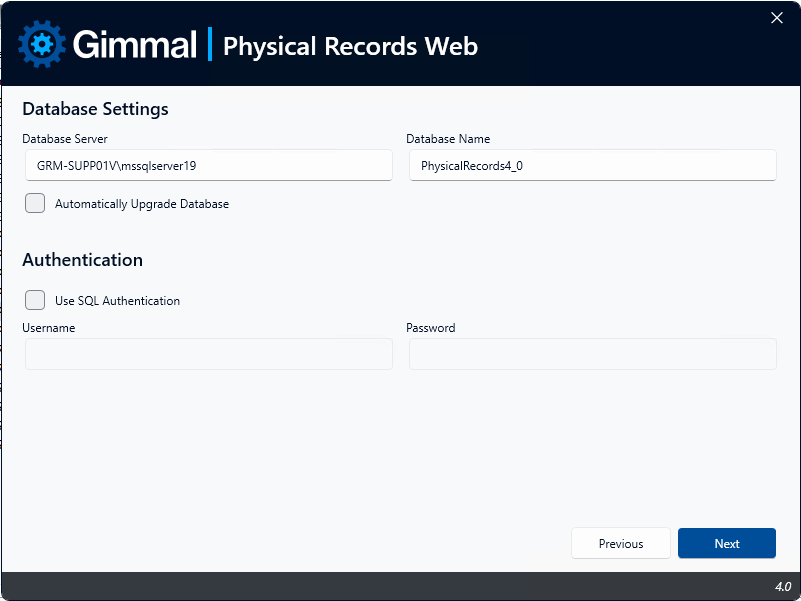Click the Database Server label
801x601 pixels.
pyautogui.click(x=65, y=138)
